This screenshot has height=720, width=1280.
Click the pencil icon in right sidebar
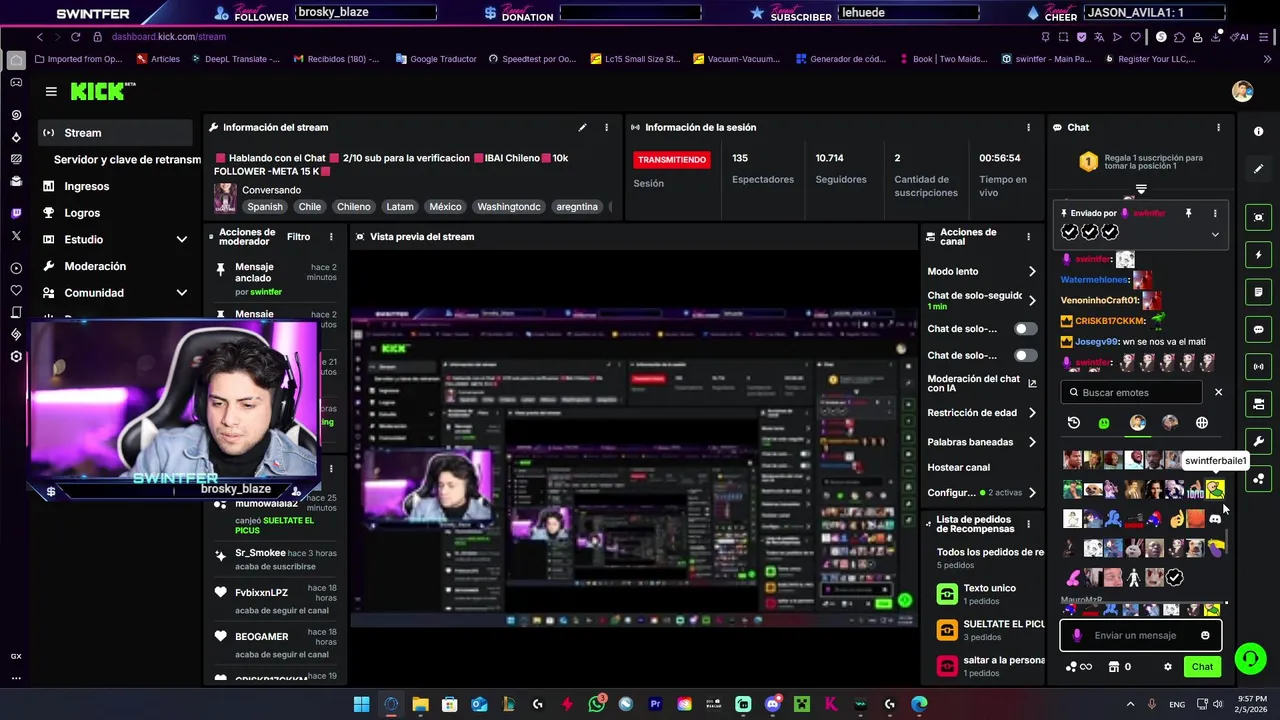coord(1258,169)
